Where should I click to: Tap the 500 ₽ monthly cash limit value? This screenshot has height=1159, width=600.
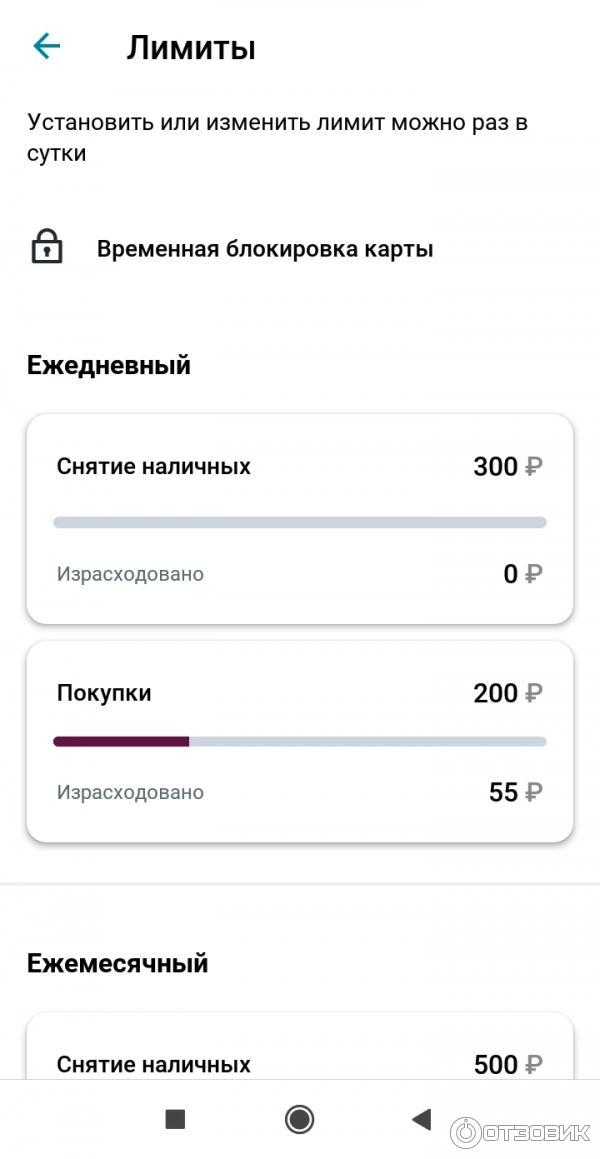pyautogui.click(x=507, y=1064)
